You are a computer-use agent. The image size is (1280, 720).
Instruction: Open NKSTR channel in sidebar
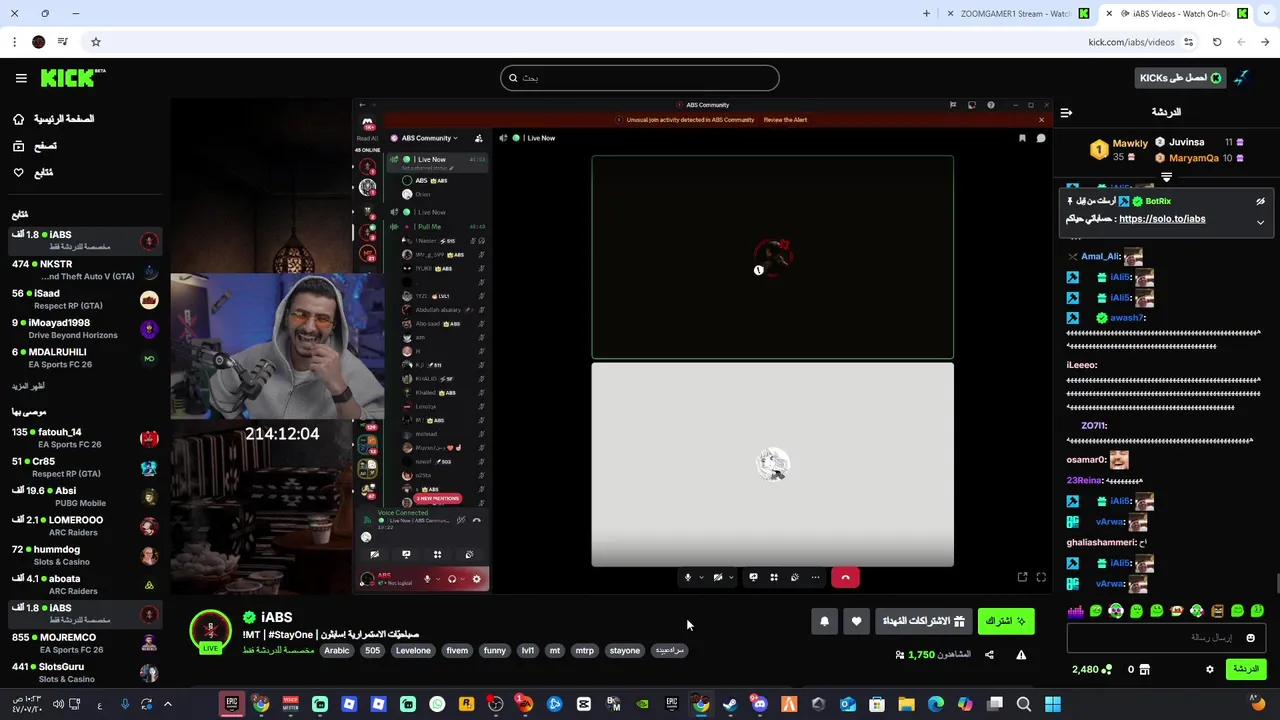[x=85, y=270]
